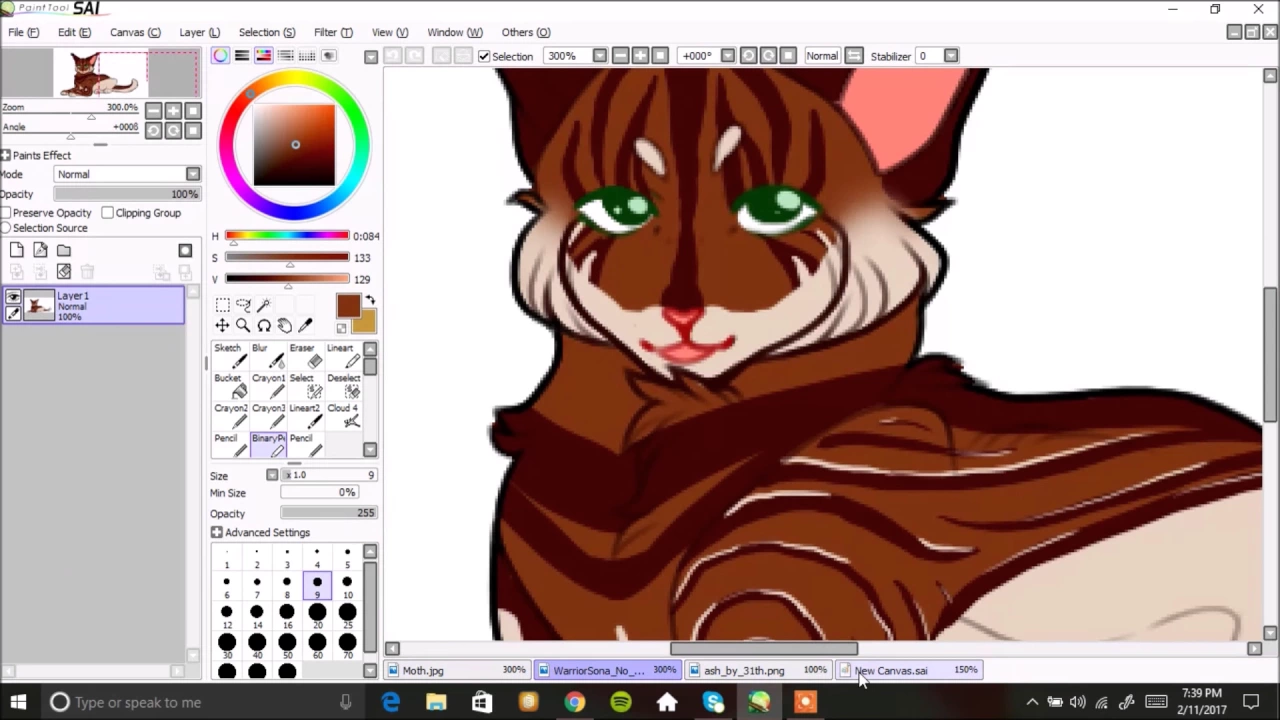Select the Selection Source radio button
1280x720 pixels.
pos(4,228)
